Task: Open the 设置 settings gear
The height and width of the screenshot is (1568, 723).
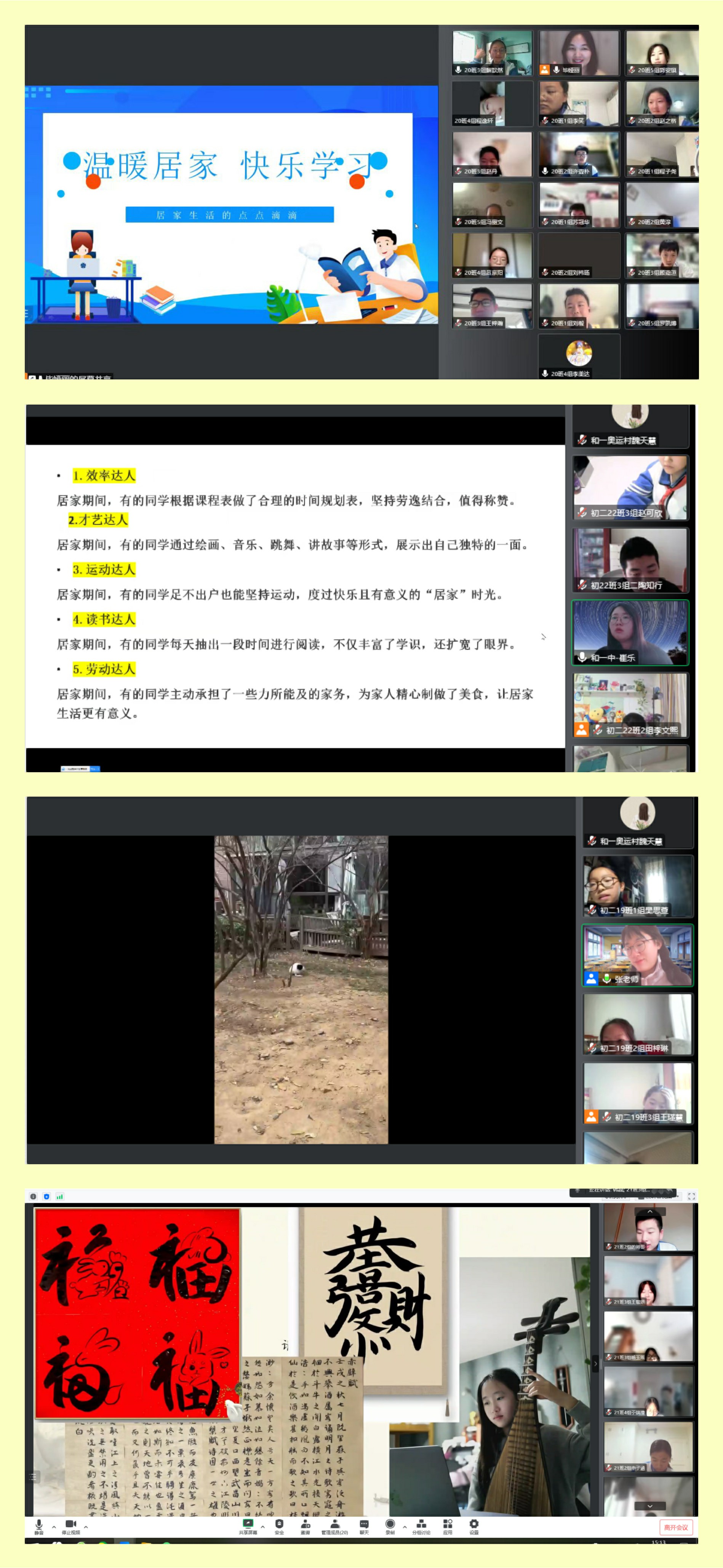Action: click(x=473, y=1524)
